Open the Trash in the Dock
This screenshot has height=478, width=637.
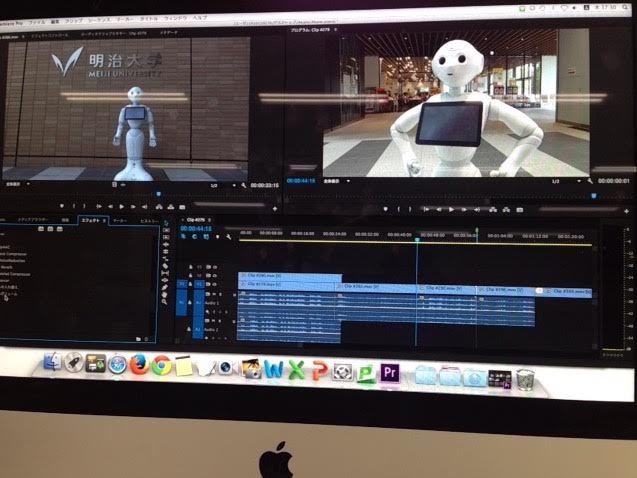pos(526,378)
